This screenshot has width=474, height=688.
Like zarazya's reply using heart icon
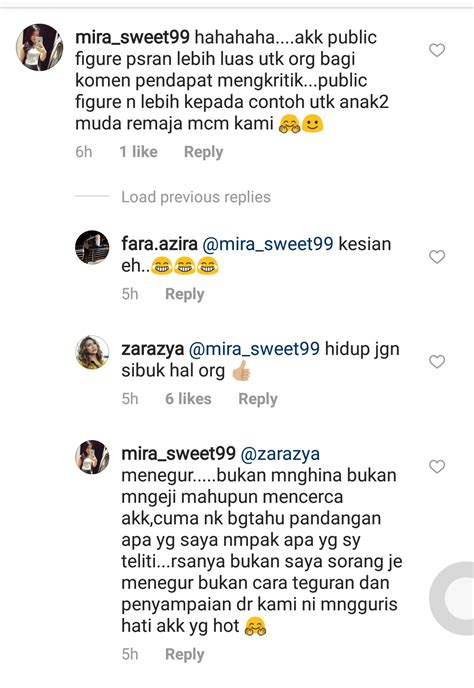[437, 362]
